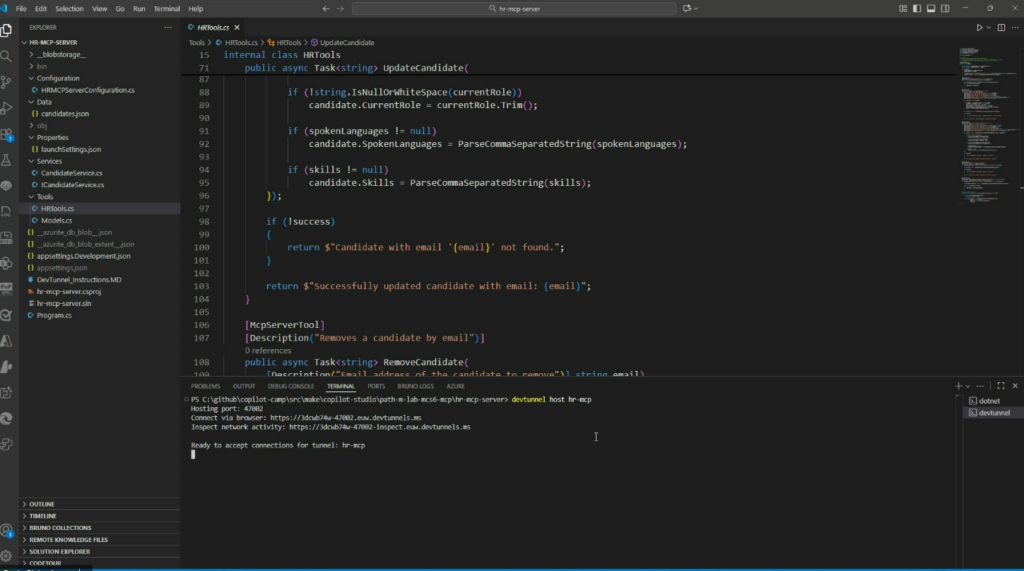Viewport: 1024px width, 571px height.
Task: Open the Extensions view
Action: pyautogui.click(x=7, y=134)
